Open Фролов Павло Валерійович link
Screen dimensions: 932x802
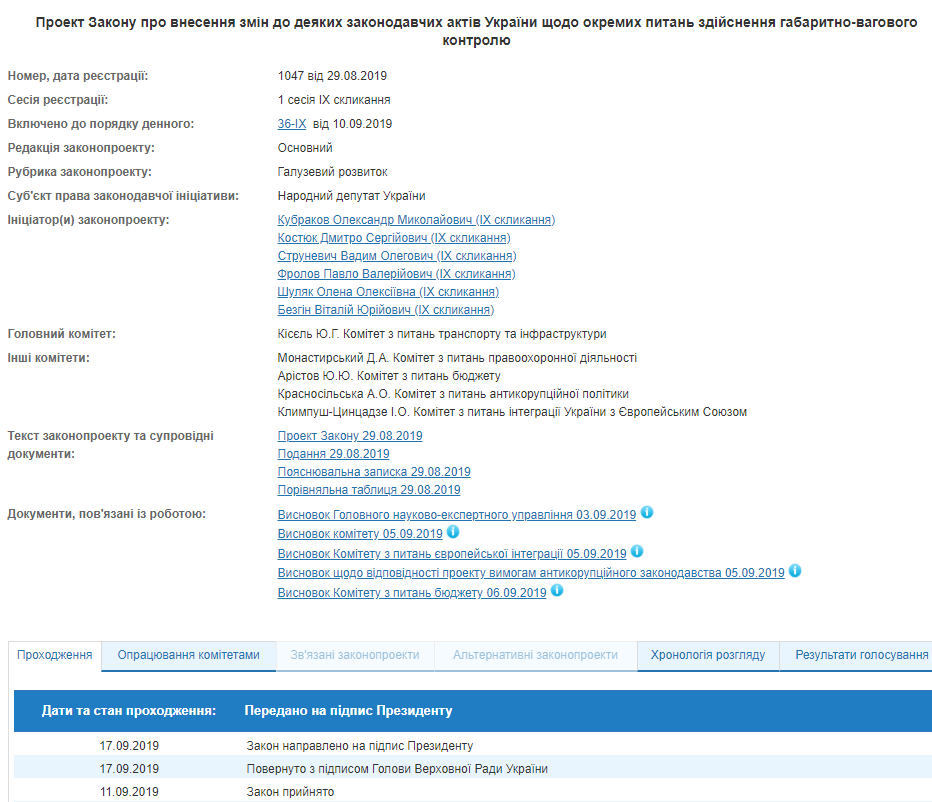click(x=396, y=274)
